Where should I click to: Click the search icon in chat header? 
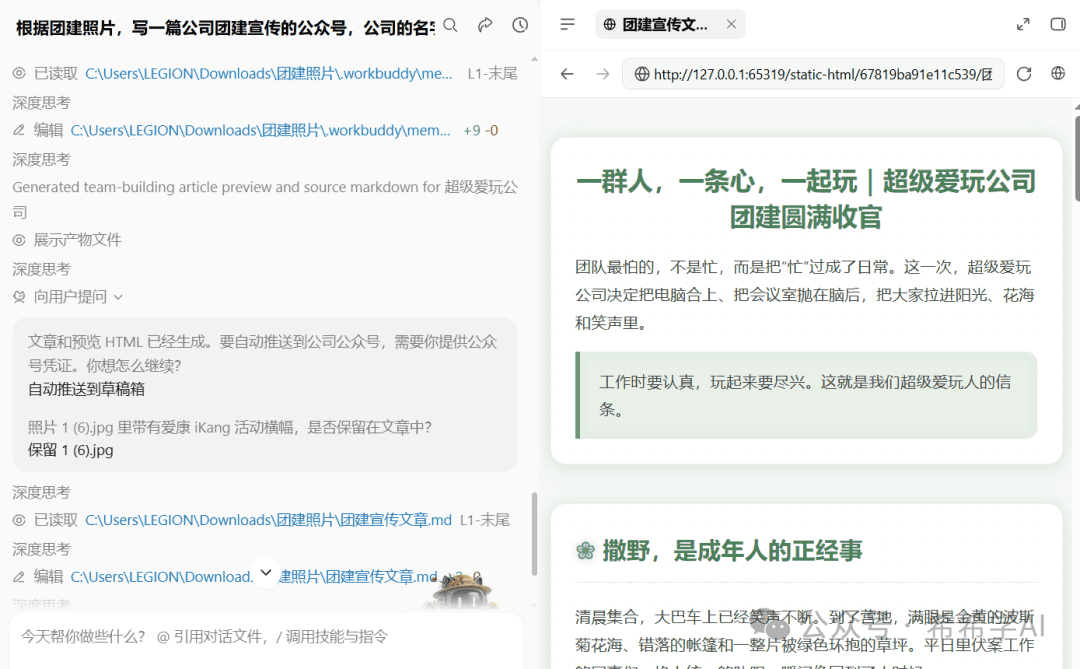450,25
